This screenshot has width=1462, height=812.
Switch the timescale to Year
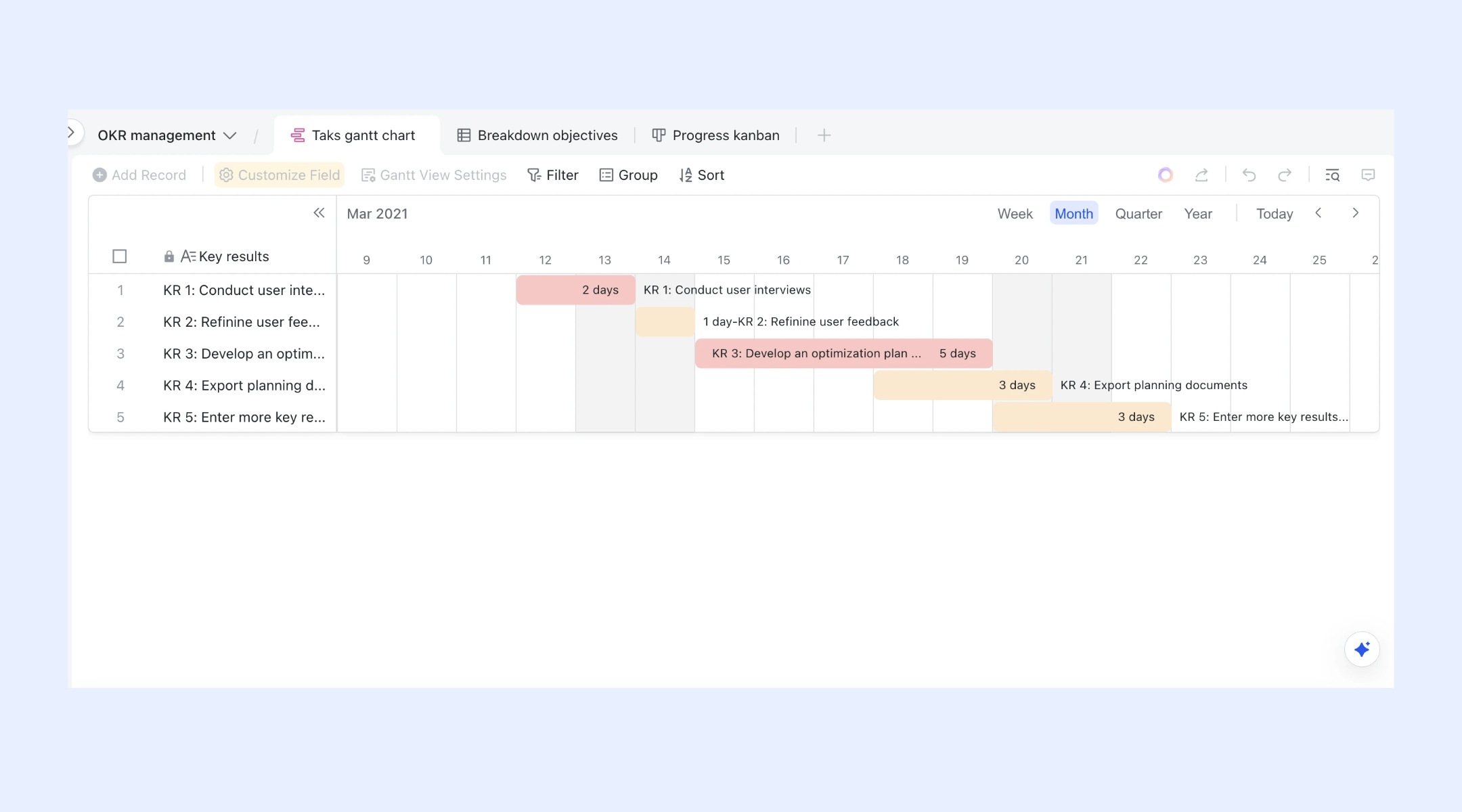pyautogui.click(x=1198, y=214)
